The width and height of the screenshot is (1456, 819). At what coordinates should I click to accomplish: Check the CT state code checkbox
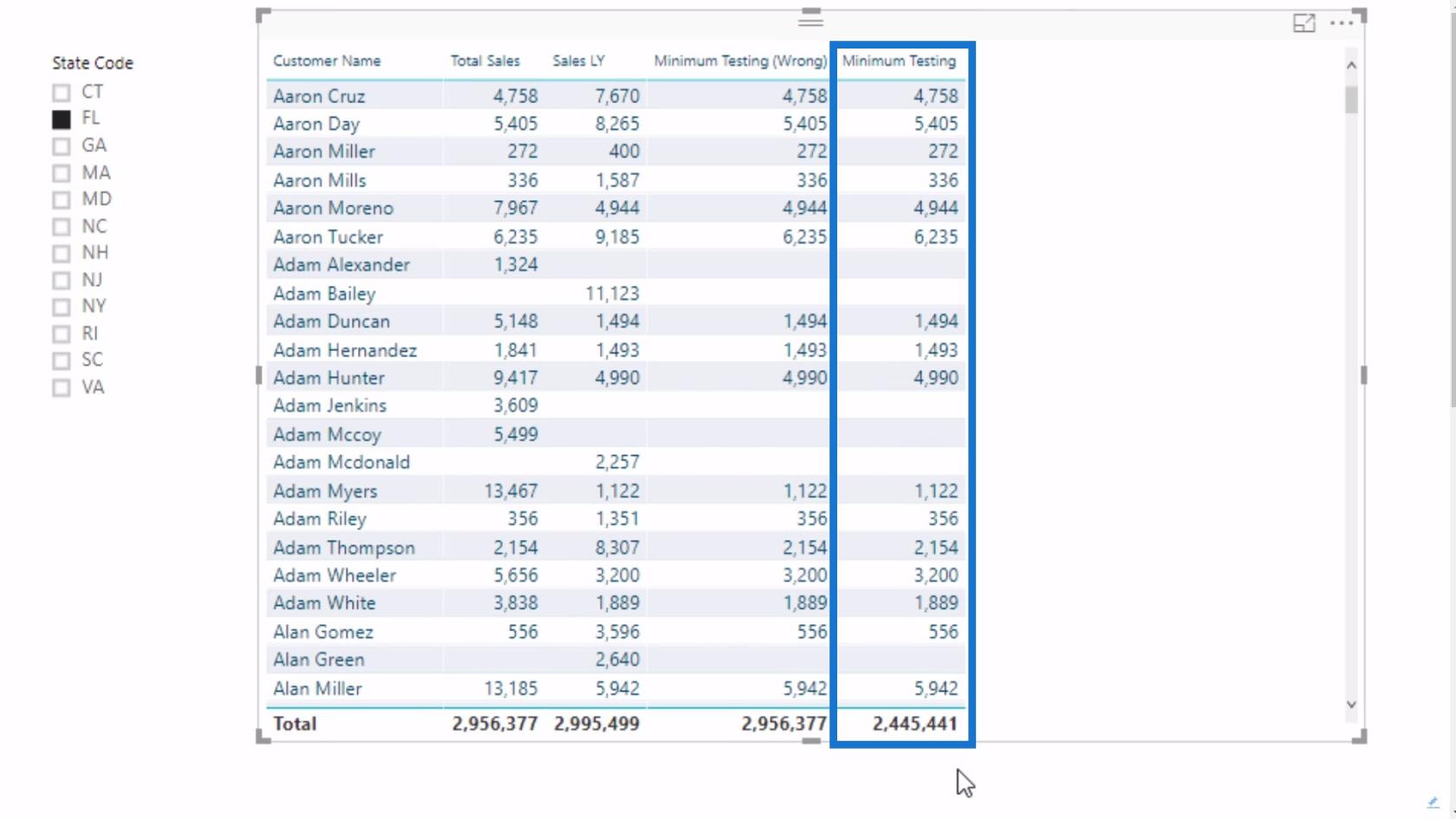pos(62,93)
